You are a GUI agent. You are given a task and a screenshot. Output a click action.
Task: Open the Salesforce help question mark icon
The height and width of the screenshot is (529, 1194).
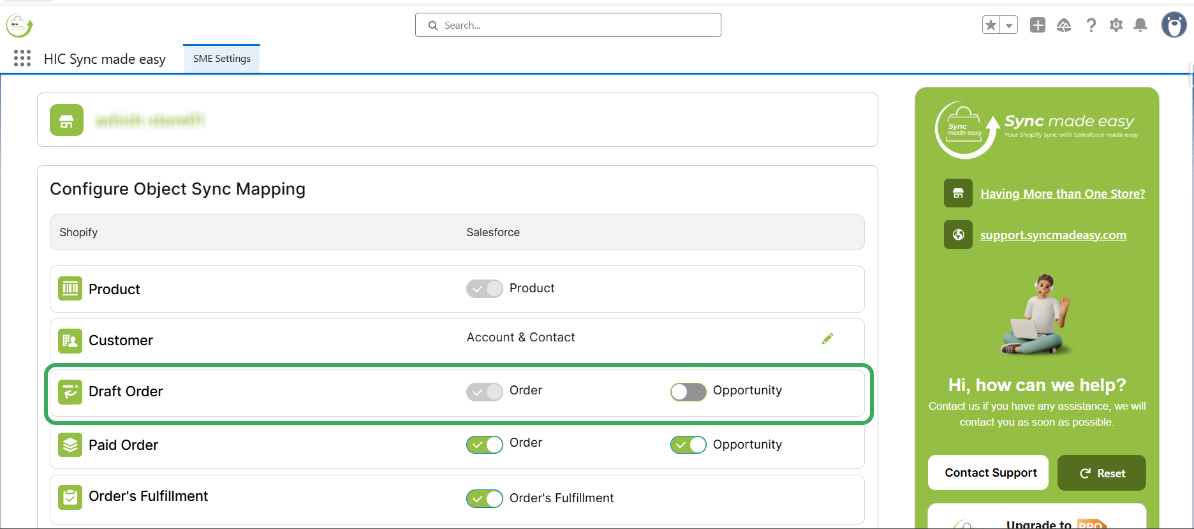point(1091,25)
